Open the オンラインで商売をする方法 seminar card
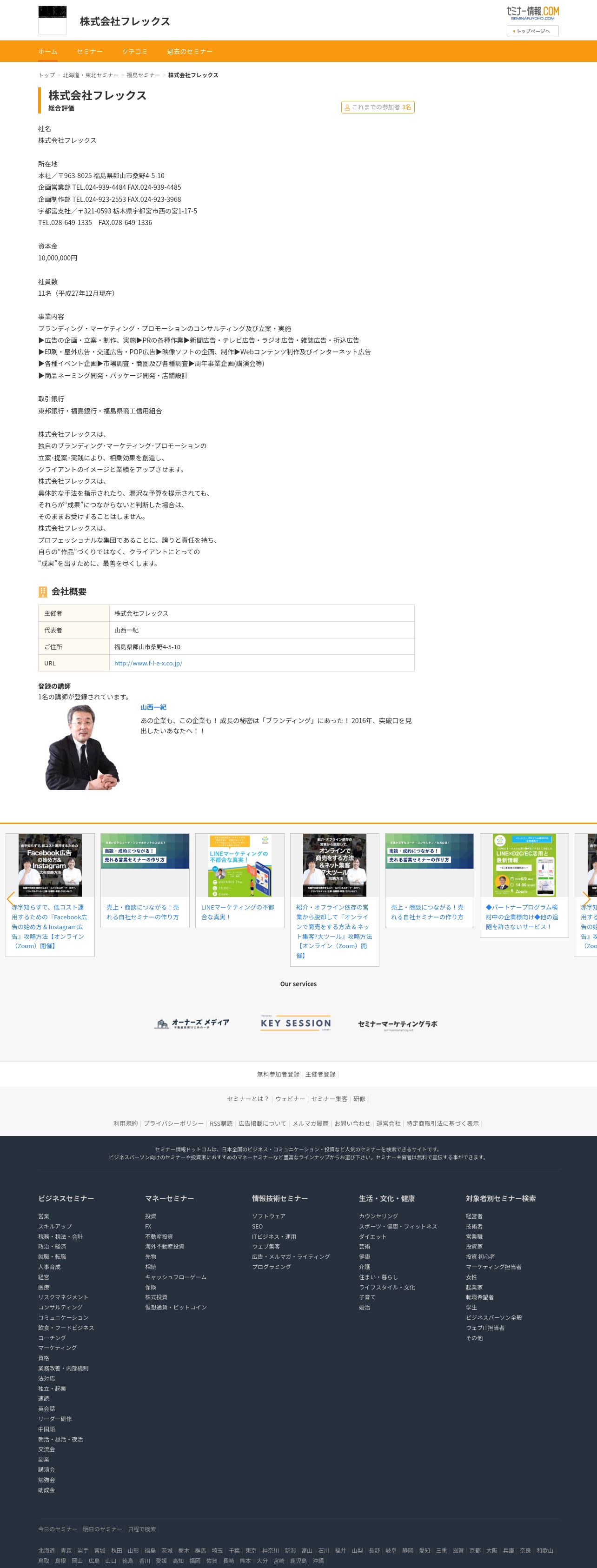This screenshot has width=597, height=1568. click(x=335, y=899)
